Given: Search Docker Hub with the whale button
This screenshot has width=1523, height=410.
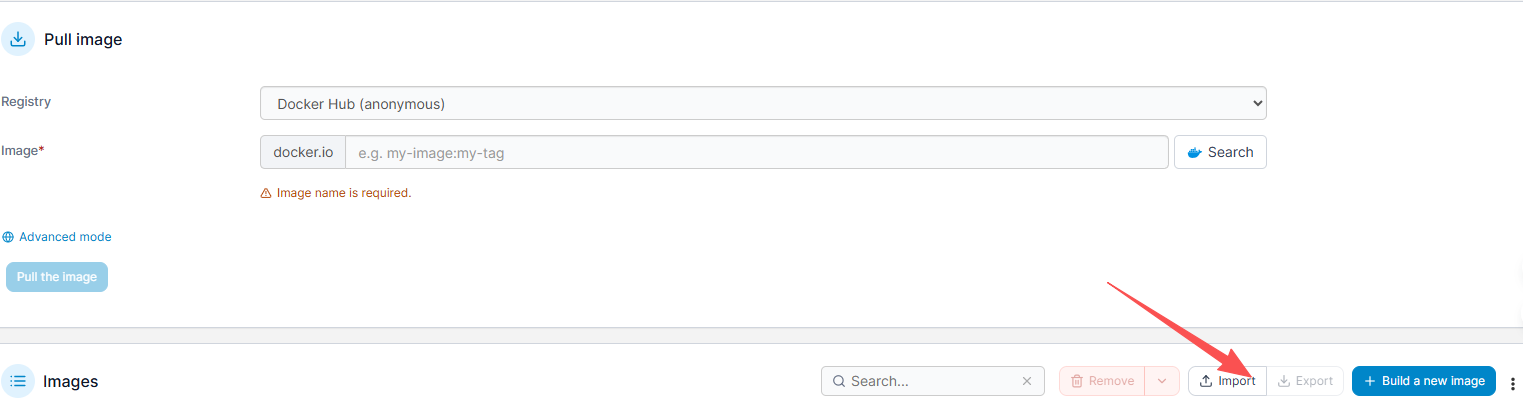Looking at the screenshot, I should (1220, 152).
